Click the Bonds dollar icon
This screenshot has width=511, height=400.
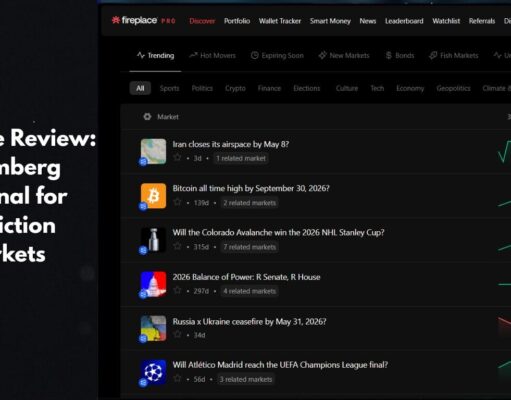click(389, 55)
